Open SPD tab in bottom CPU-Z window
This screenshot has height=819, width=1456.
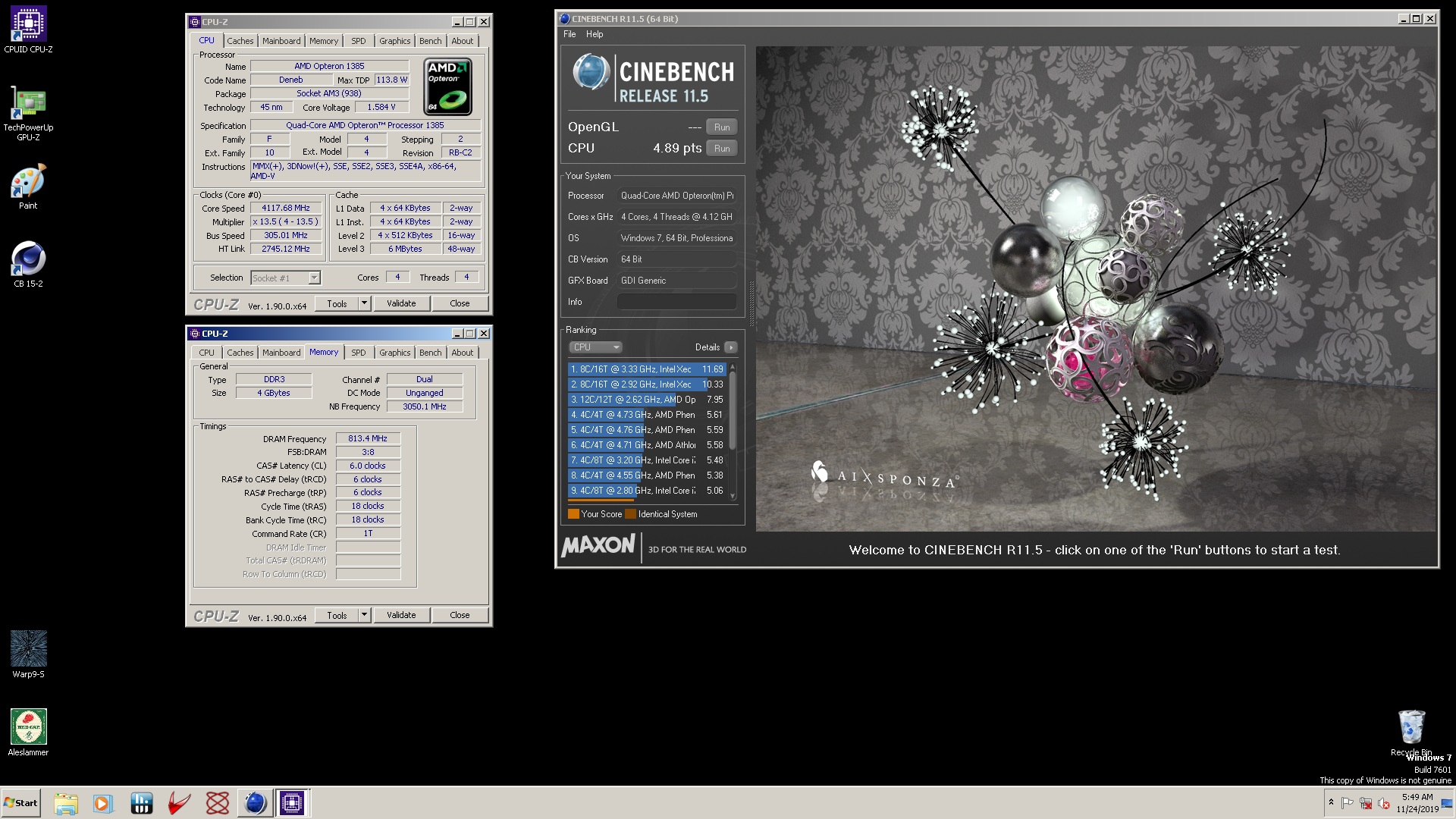(x=359, y=353)
